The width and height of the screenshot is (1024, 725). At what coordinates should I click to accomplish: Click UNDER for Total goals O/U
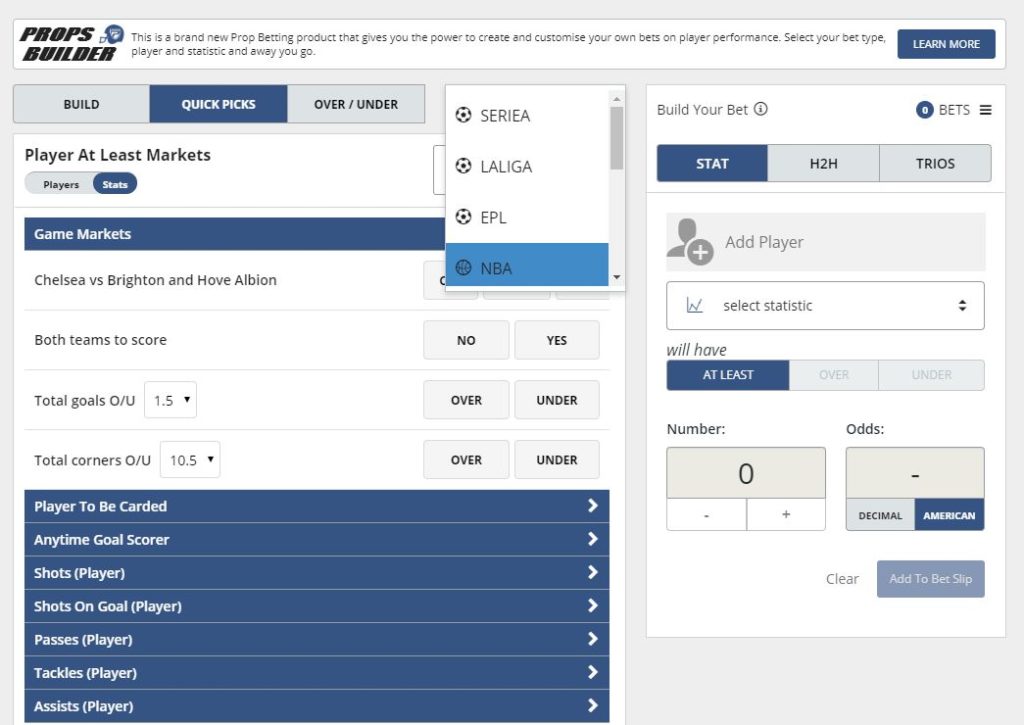[x=556, y=400]
